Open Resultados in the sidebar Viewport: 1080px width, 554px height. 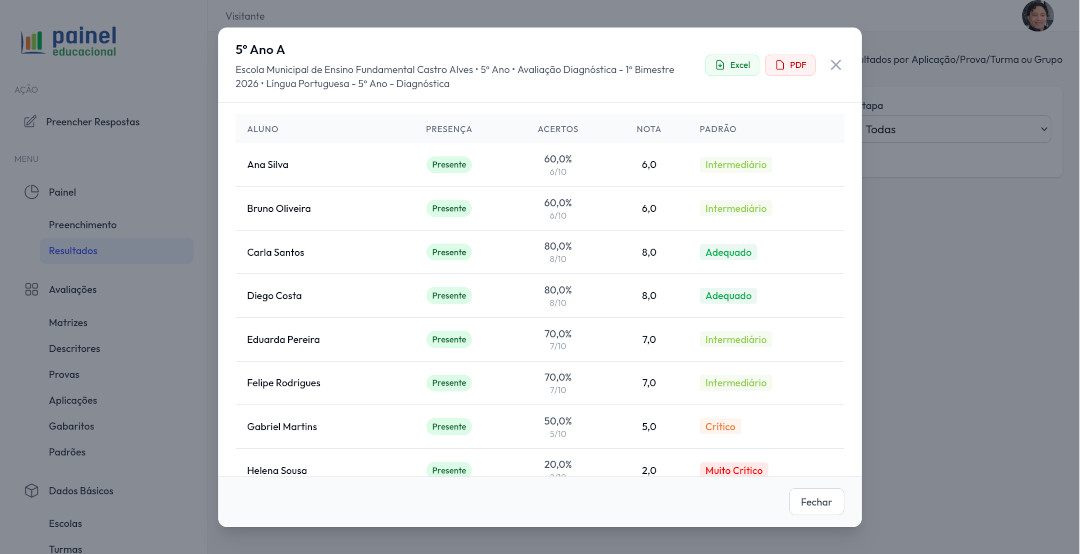tap(73, 251)
